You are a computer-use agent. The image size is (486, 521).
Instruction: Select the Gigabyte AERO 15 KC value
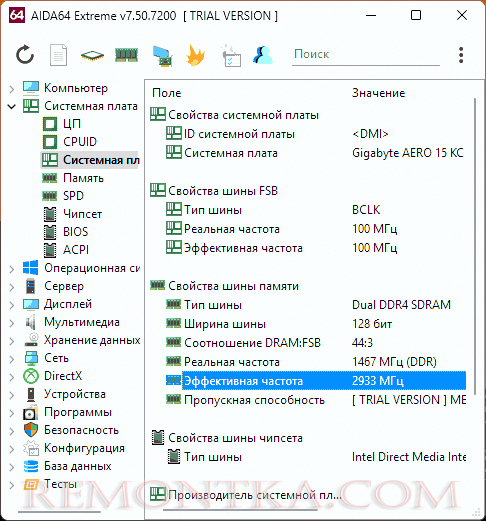[408, 153]
